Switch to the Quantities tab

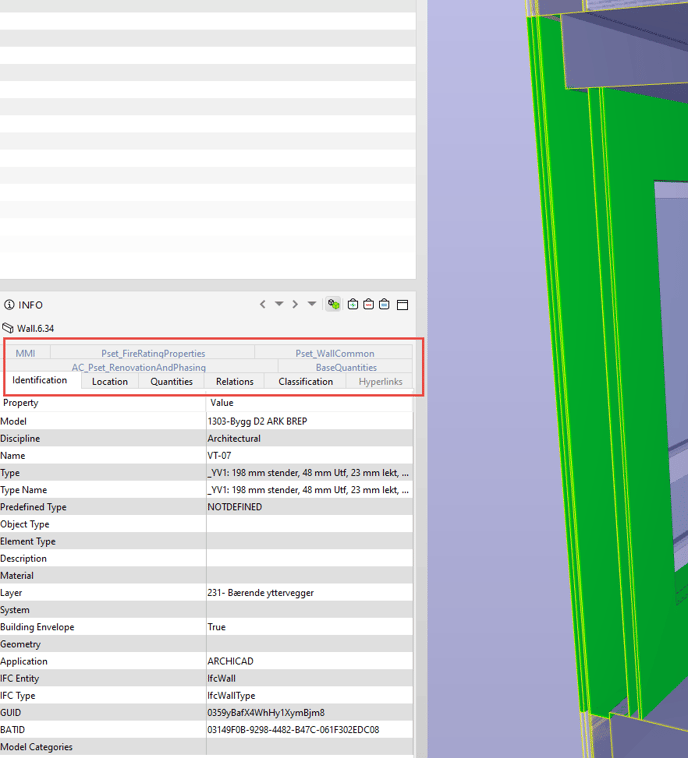point(171,381)
